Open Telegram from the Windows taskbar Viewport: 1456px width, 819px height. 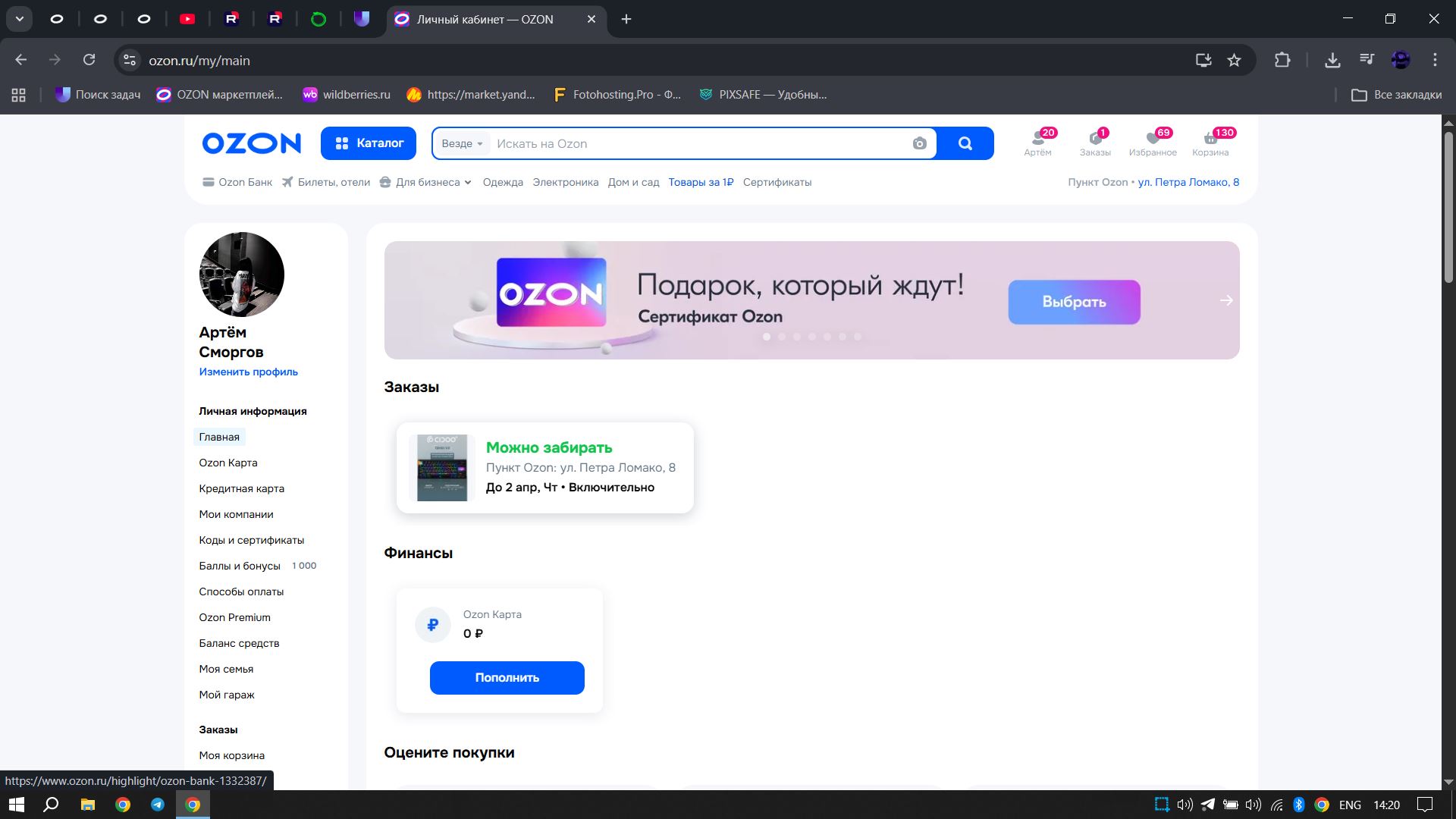[158, 805]
